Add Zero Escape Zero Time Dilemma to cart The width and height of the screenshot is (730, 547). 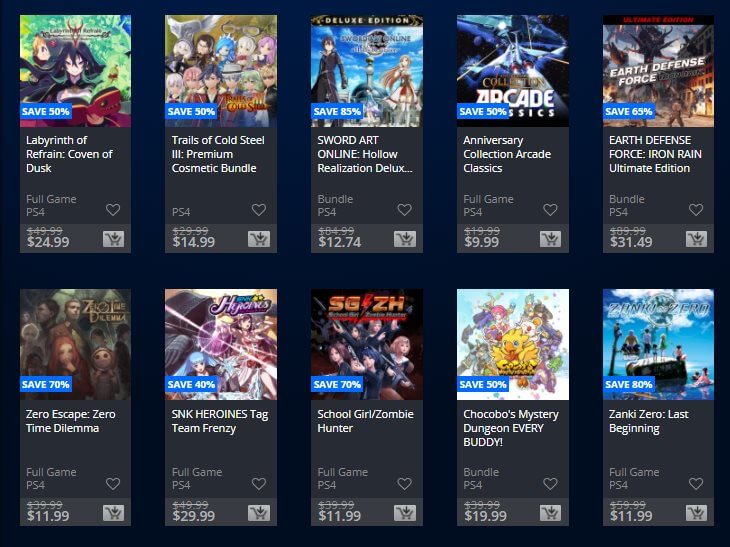coord(113,513)
